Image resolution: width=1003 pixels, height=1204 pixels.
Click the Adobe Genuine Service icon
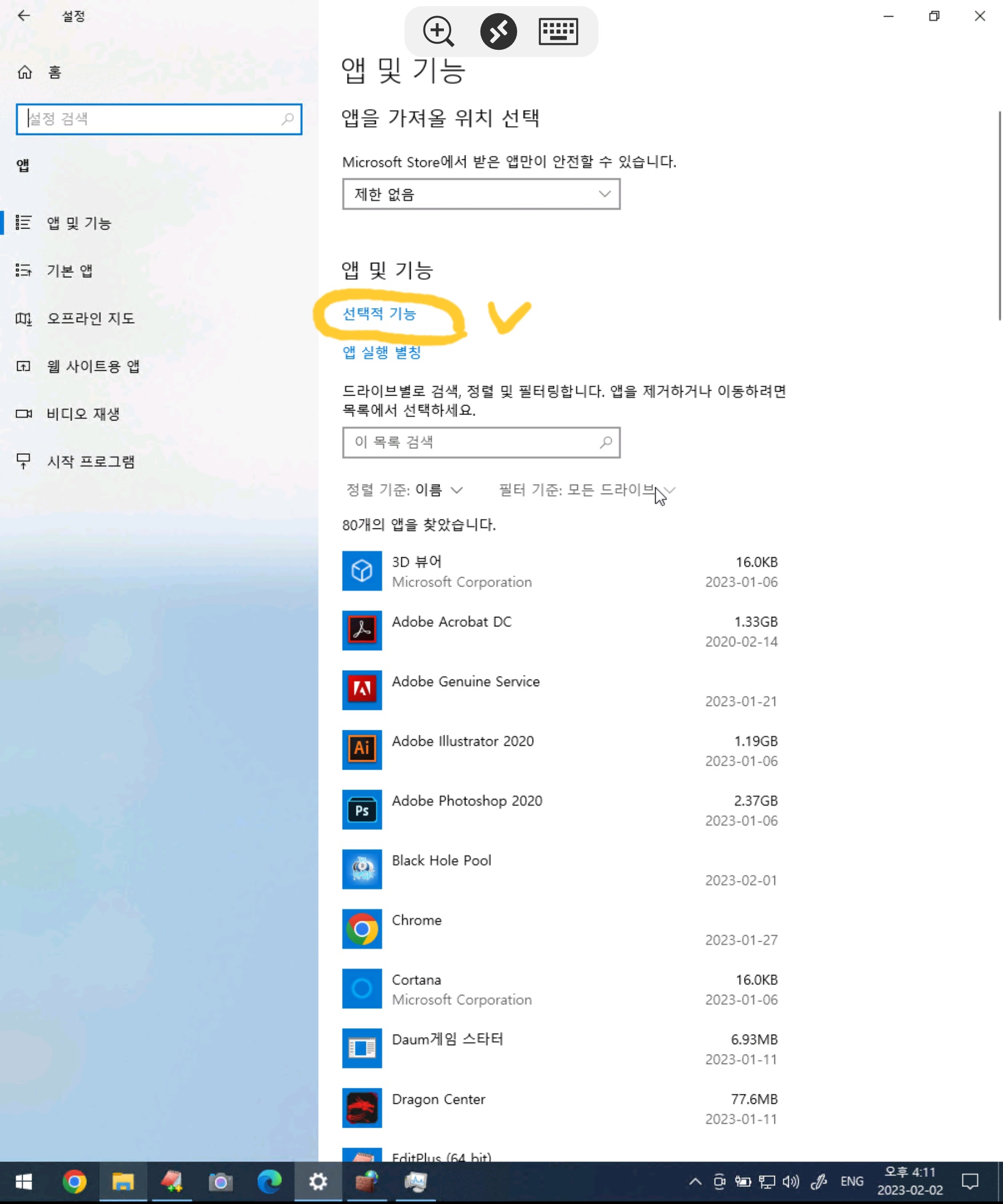click(x=362, y=691)
